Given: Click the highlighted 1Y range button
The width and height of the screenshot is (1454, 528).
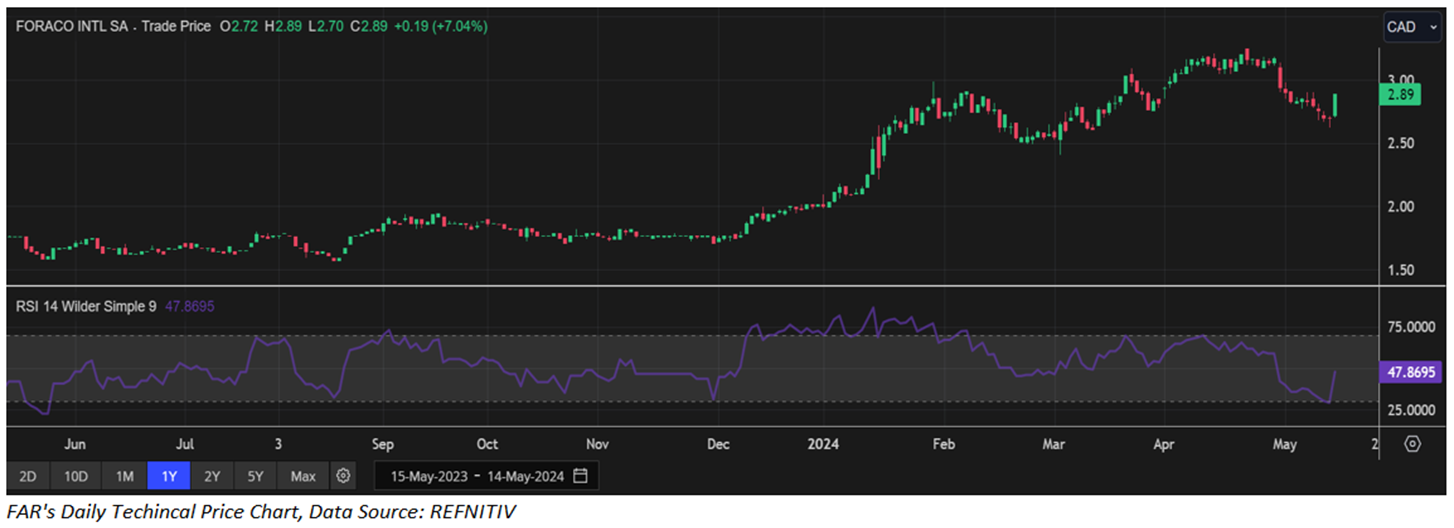Looking at the screenshot, I should click(x=169, y=475).
